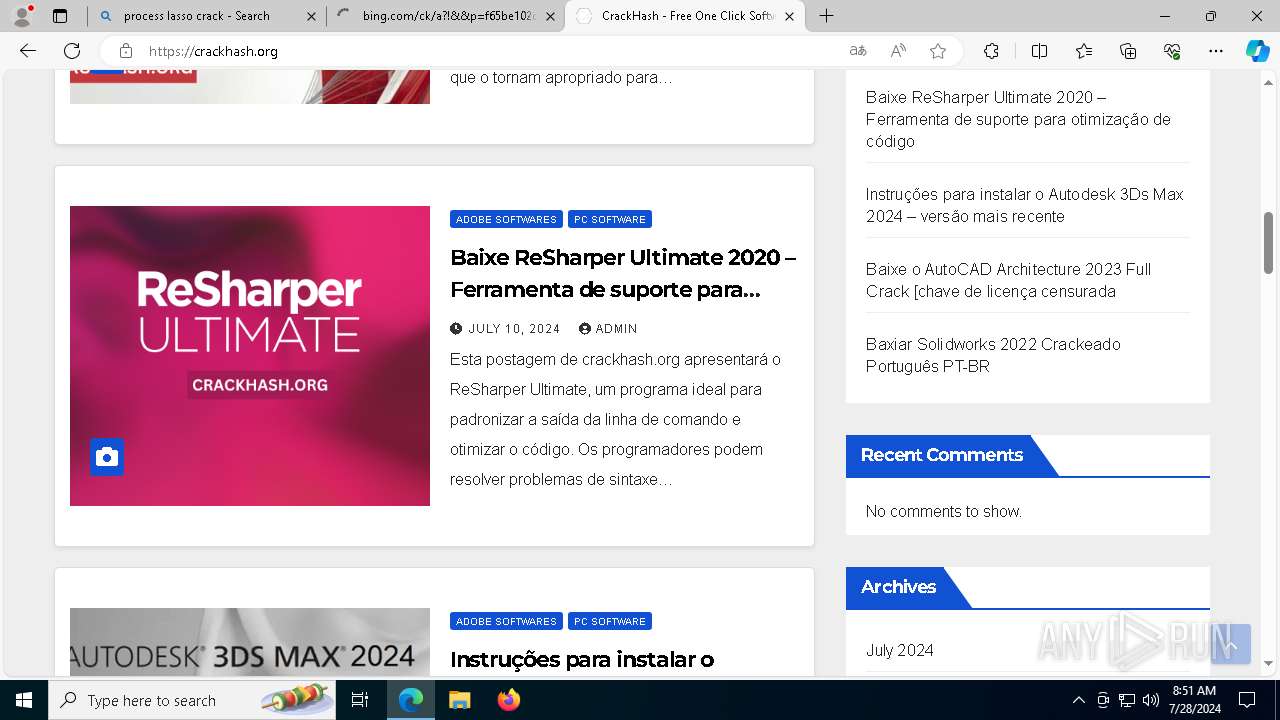Screen dimensions: 1280x720
Task: Open the ReSharper Ultimate thumbnail image
Action: [250, 356]
